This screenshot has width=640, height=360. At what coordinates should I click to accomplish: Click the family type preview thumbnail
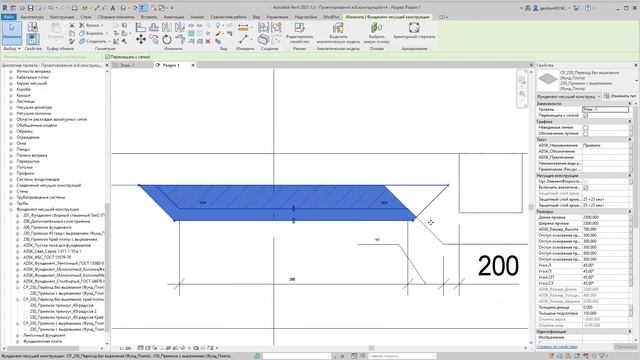[547, 80]
